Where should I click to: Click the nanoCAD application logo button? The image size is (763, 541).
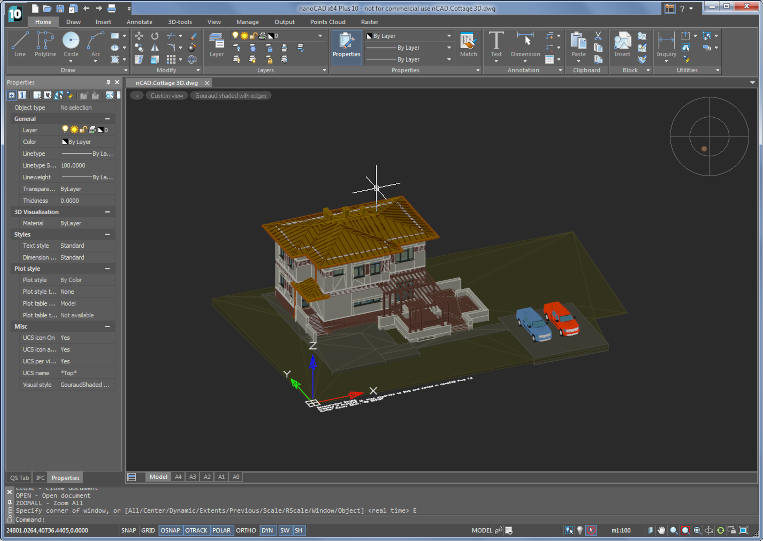click(15, 14)
